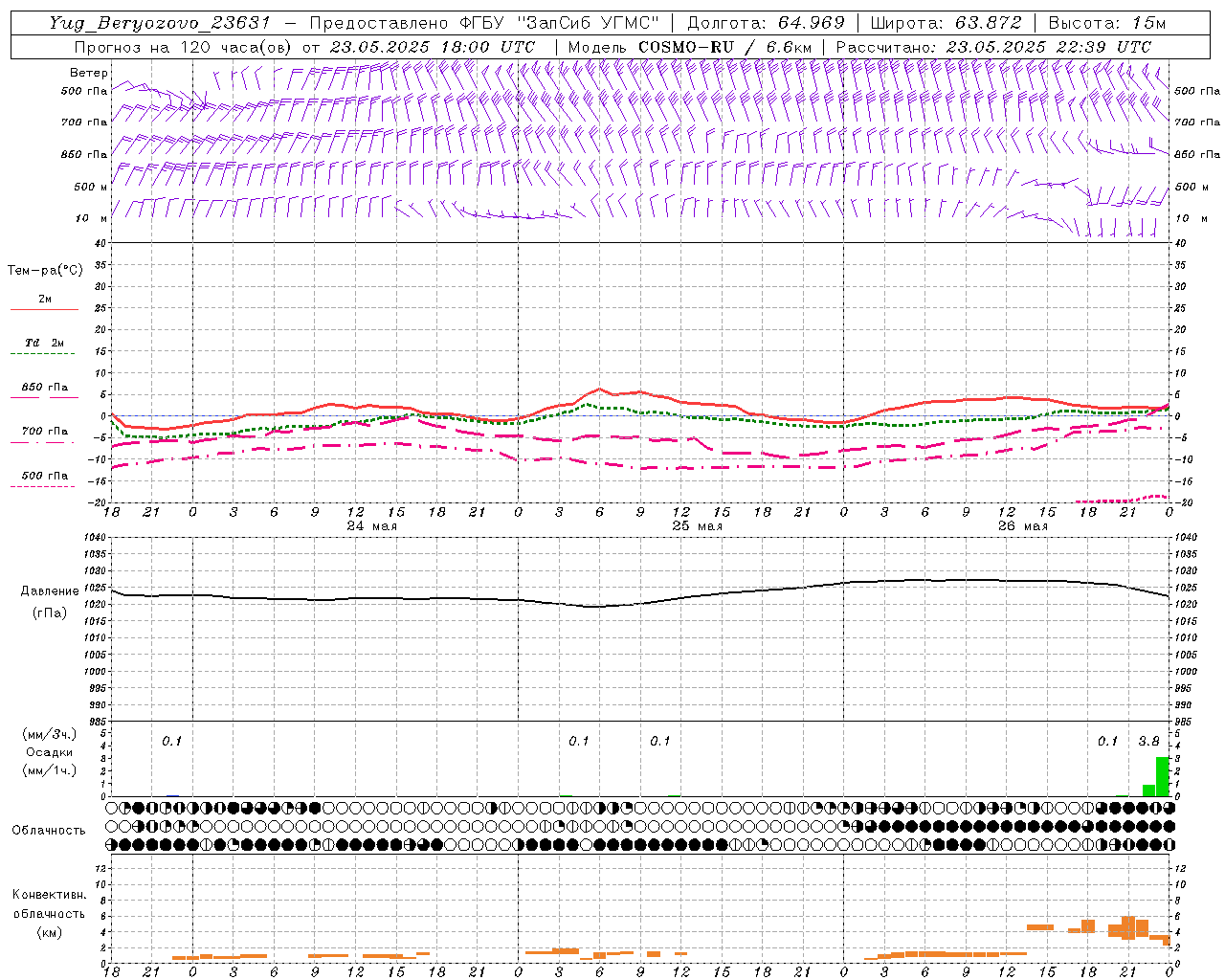Viewport: 1225px width, 980px height.
Task: Click the (гПа) unit under Давление
Action: 50,613
